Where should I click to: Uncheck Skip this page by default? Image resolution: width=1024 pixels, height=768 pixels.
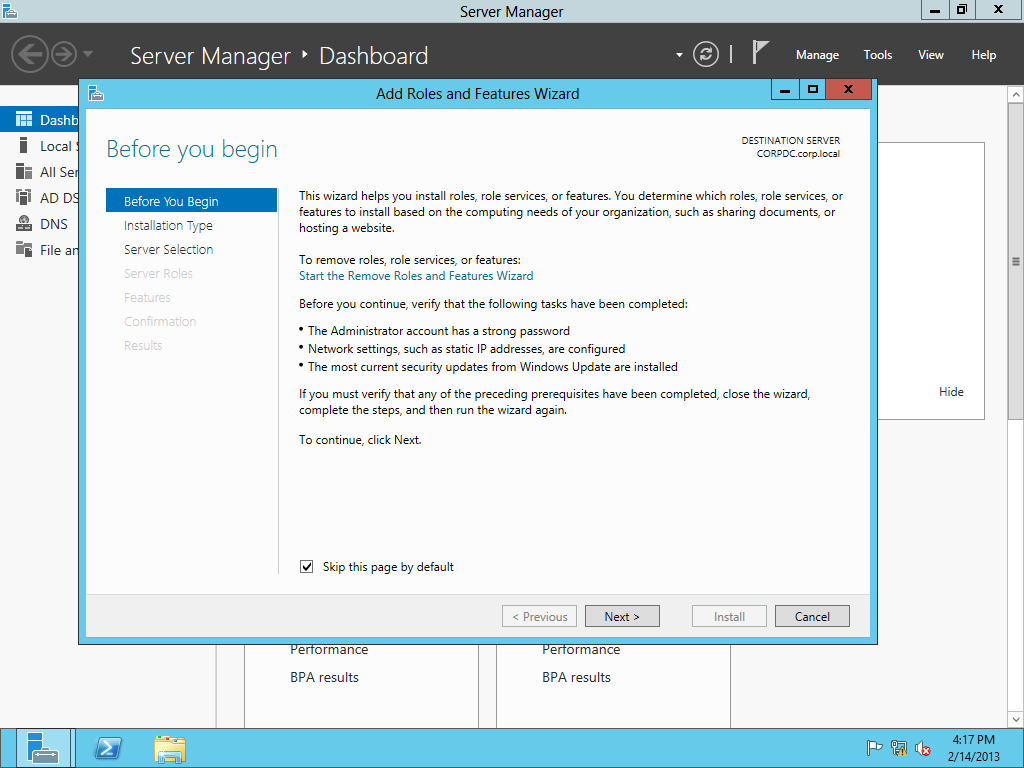coord(307,567)
